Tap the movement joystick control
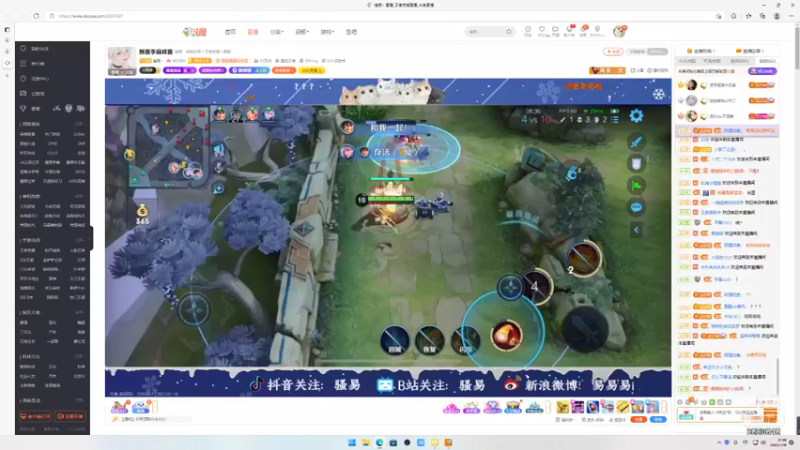The height and width of the screenshot is (450, 800). (x=194, y=310)
